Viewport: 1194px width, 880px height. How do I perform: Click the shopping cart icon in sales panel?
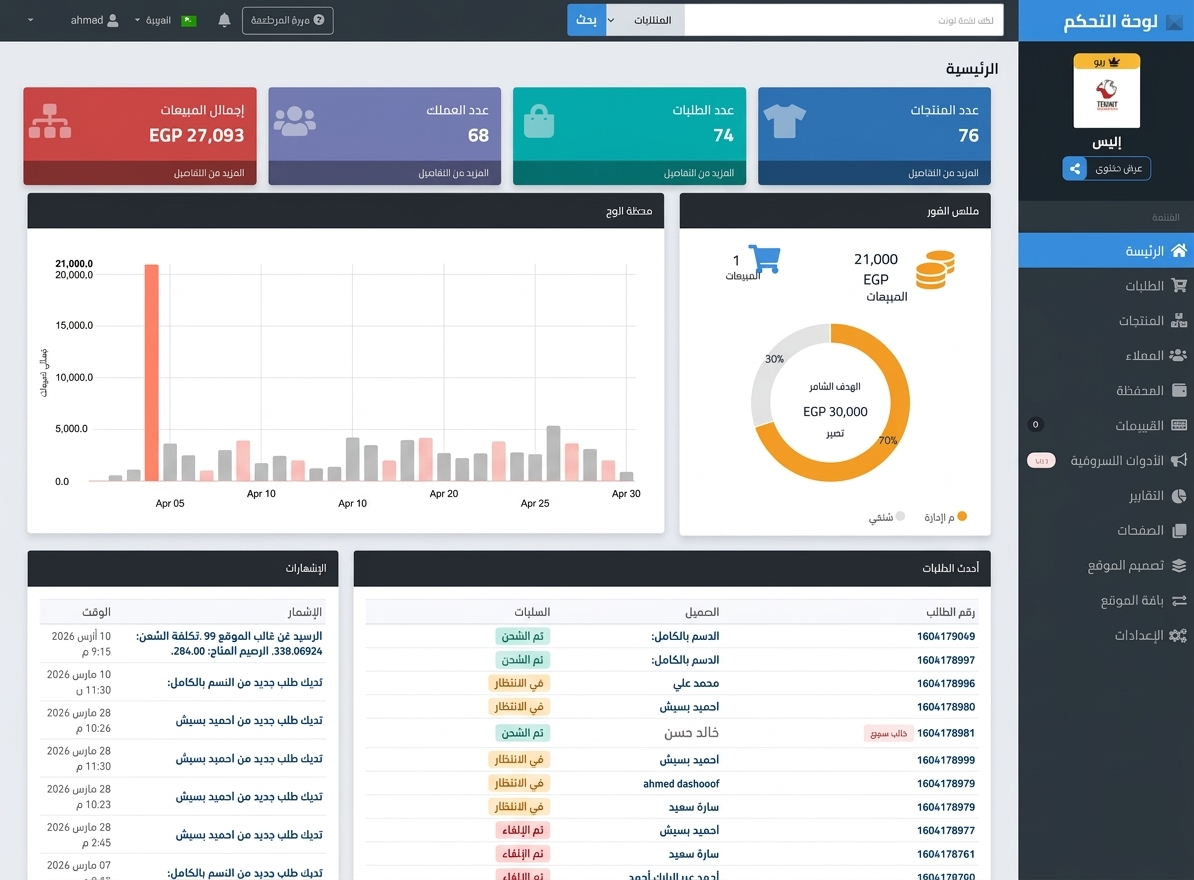(x=764, y=260)
